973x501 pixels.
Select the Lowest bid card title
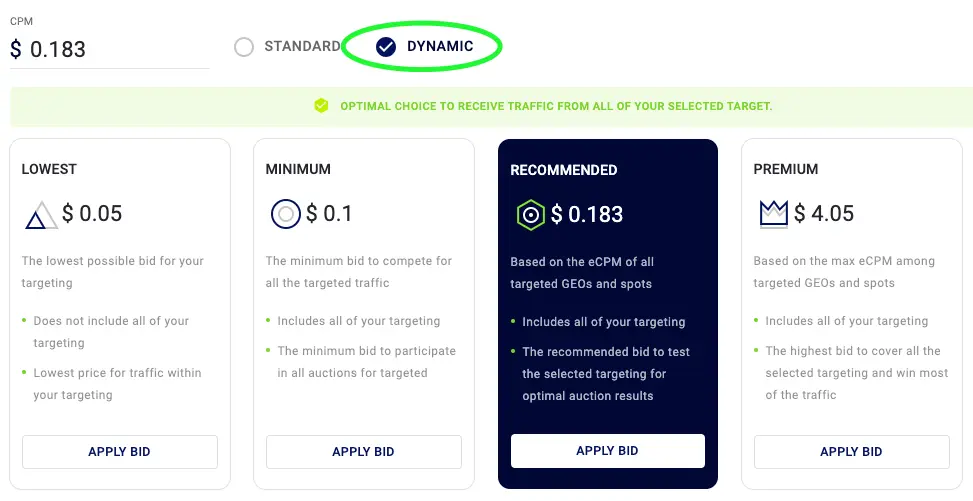[49, 169]
